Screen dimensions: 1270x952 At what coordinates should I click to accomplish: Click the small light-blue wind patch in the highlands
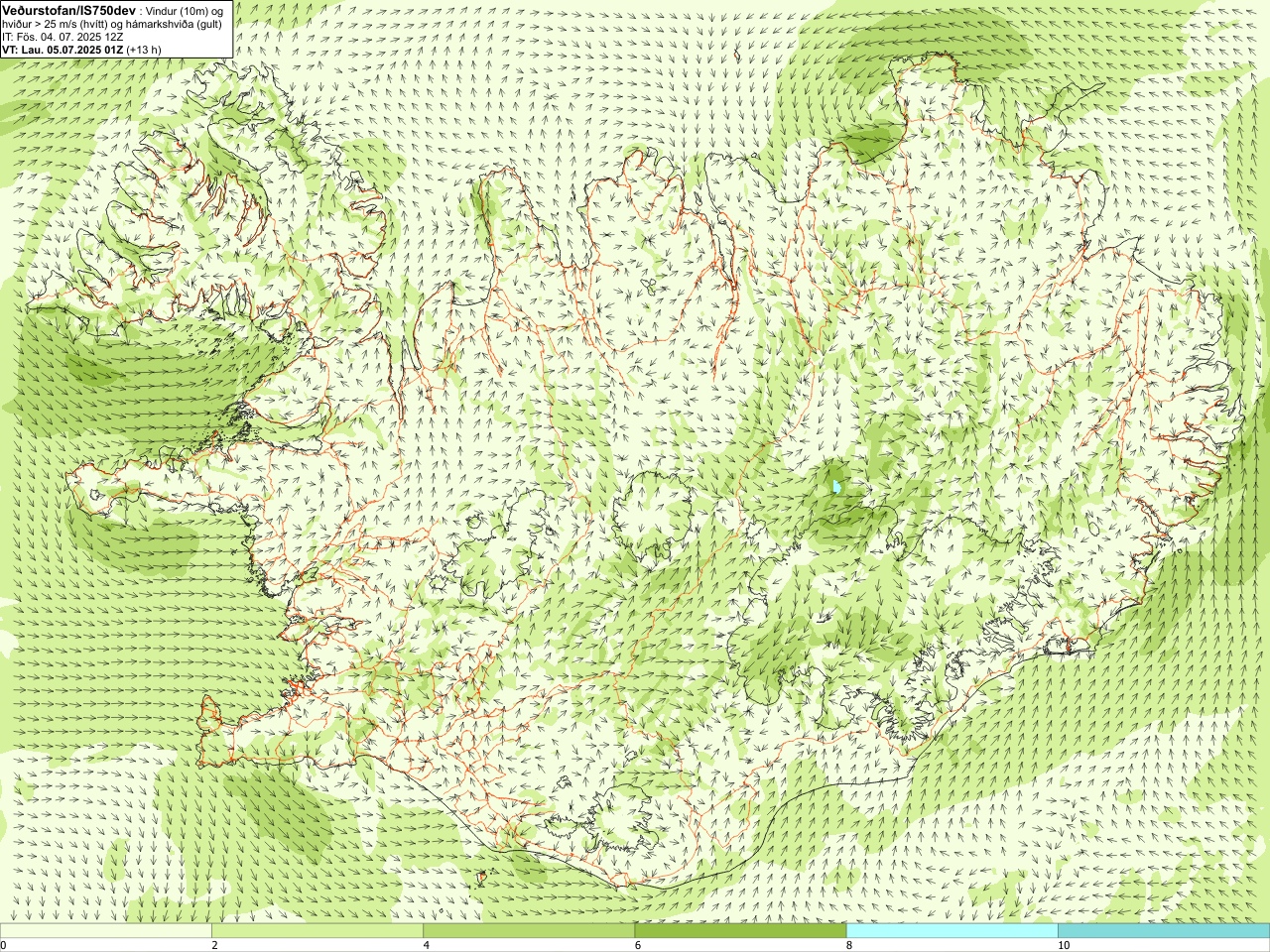click(x=838, y=487)
